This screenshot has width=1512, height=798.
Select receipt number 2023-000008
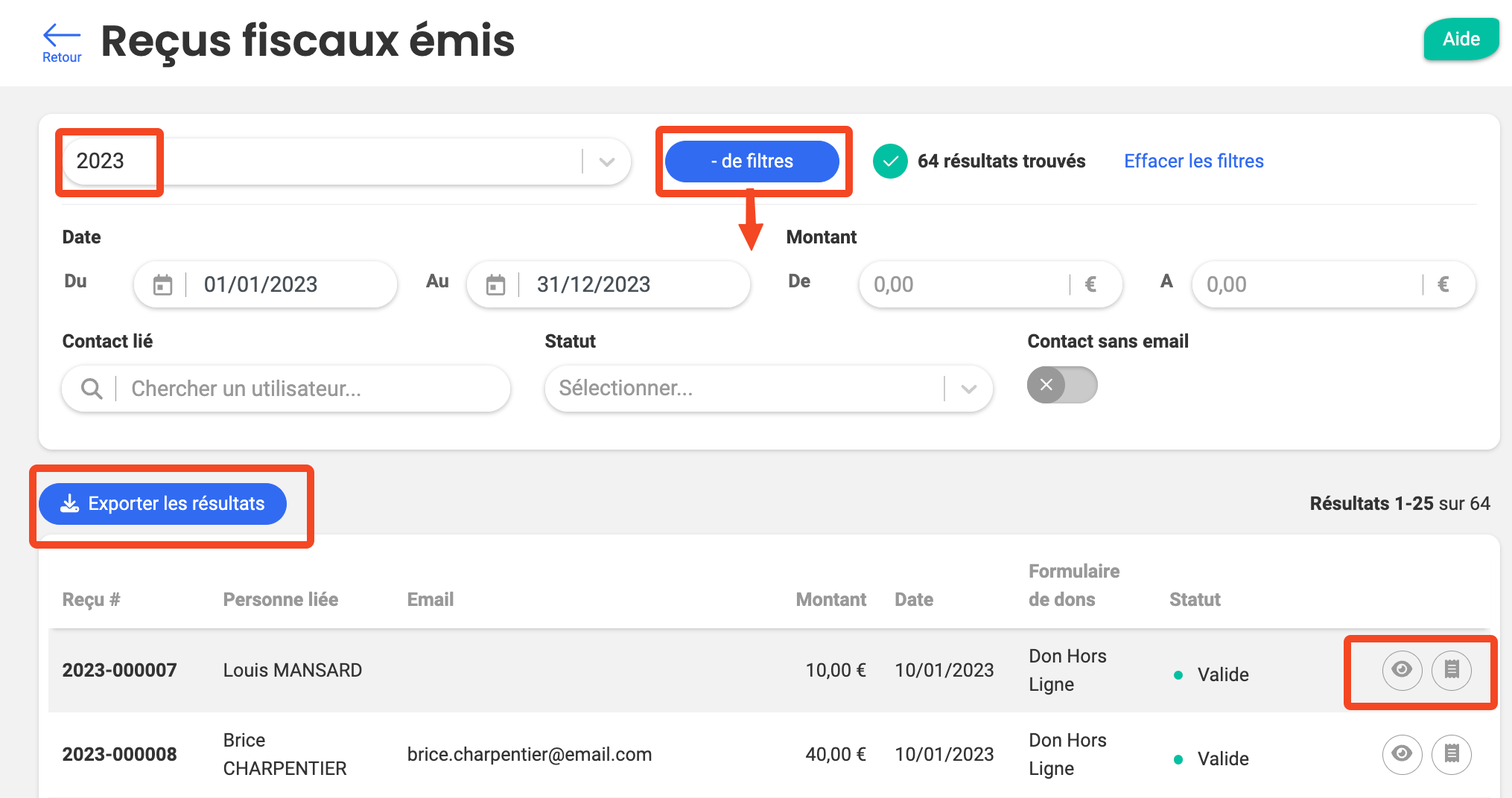coord(119,754)
